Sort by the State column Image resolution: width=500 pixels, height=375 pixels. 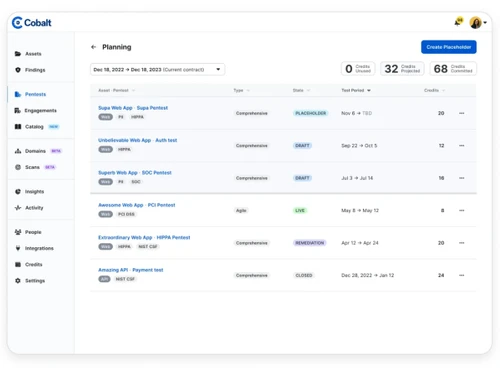(301, 90)
